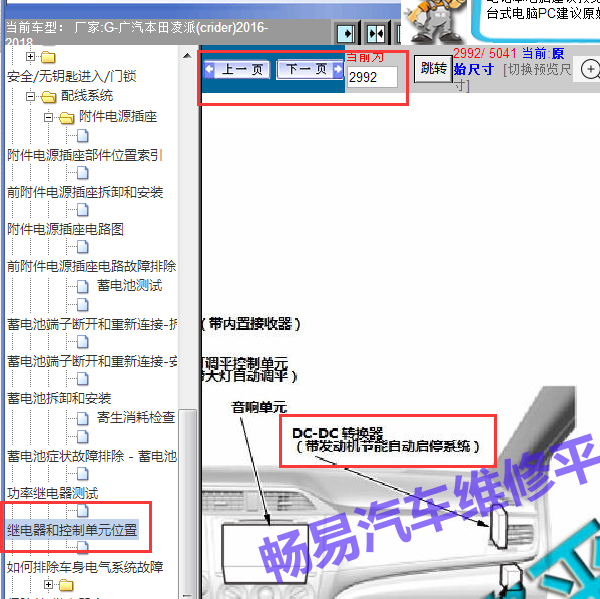Click the (带内置接收器) diagram label
Image resolution: width=600 pixels, height=599 pixels.
(x=251, y=324)
